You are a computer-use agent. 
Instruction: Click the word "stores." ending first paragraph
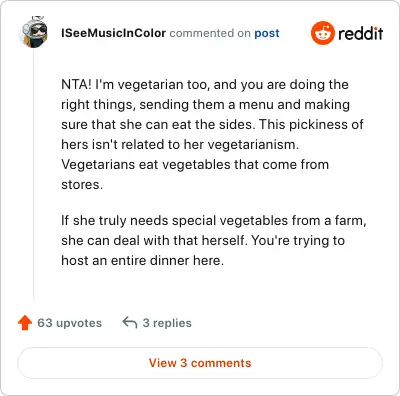pyautogui.click(x=82, y=184)
